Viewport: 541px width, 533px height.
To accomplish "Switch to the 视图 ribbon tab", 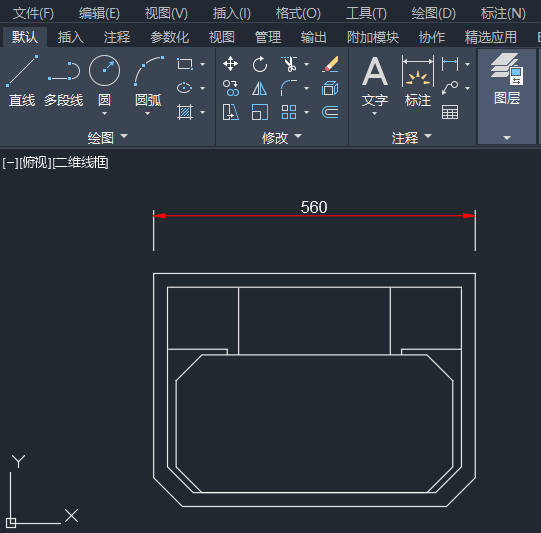I will (x=222, y=37).
